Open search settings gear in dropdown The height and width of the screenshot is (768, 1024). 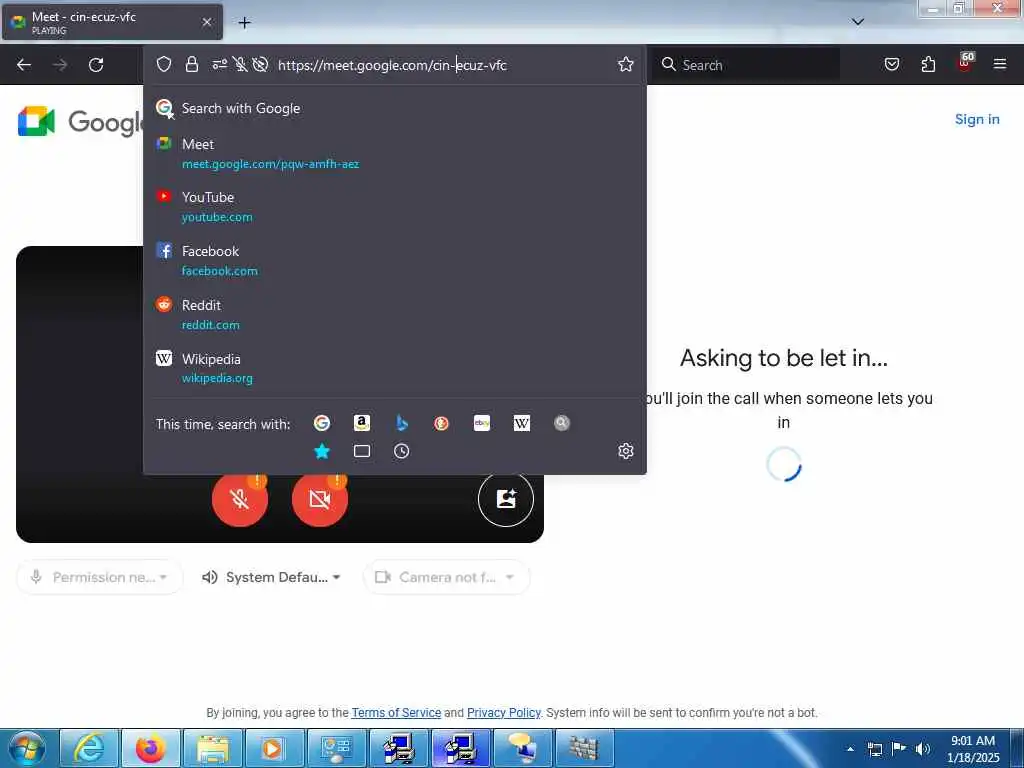[x=626, y=451]
